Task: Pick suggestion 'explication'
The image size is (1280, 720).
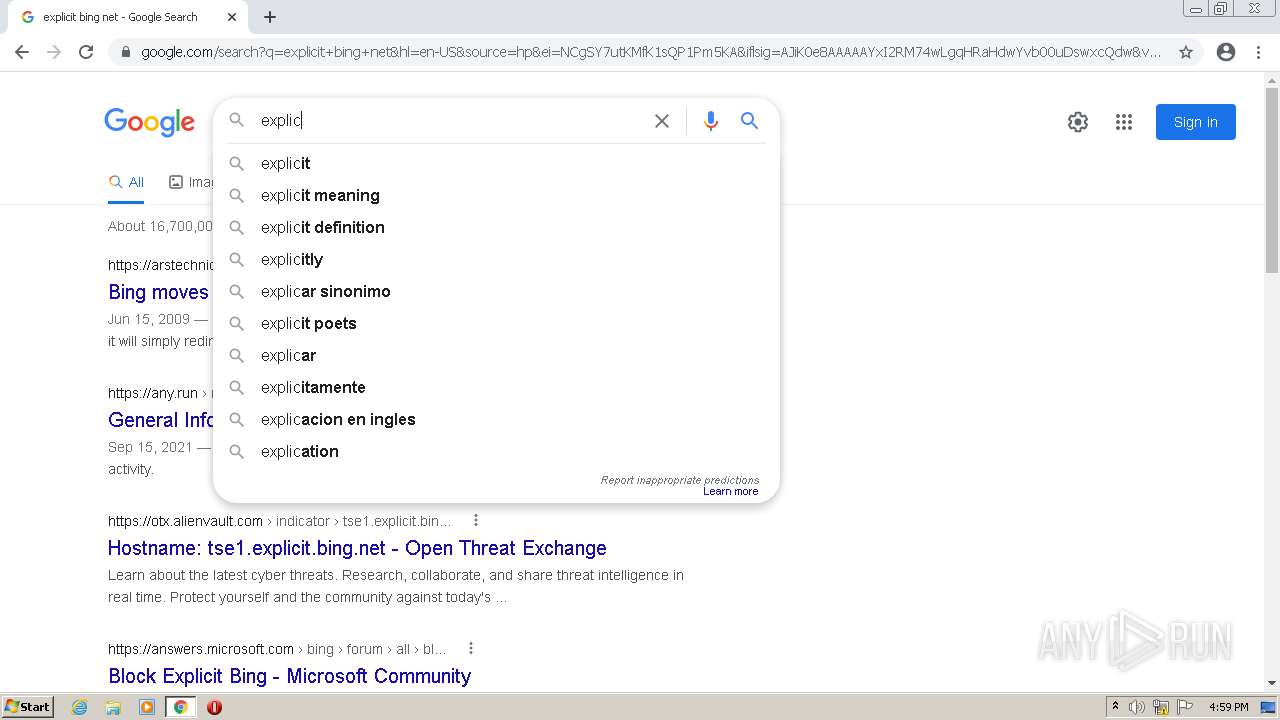Action: coord(496,451)
